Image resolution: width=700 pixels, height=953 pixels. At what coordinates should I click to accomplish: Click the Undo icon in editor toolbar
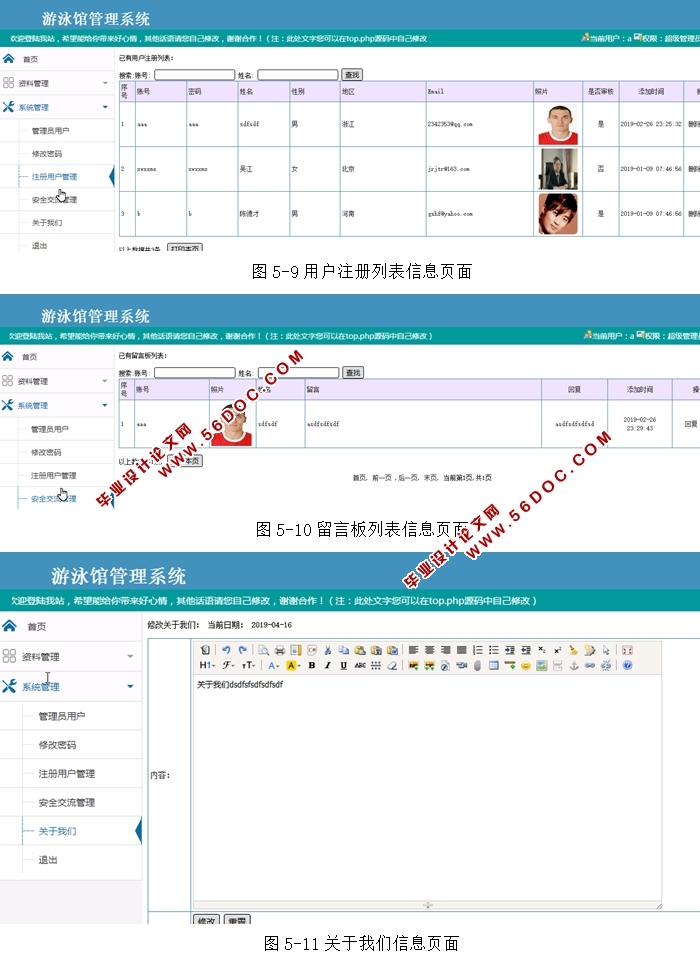pyautogui.click(x=227, y=650)
